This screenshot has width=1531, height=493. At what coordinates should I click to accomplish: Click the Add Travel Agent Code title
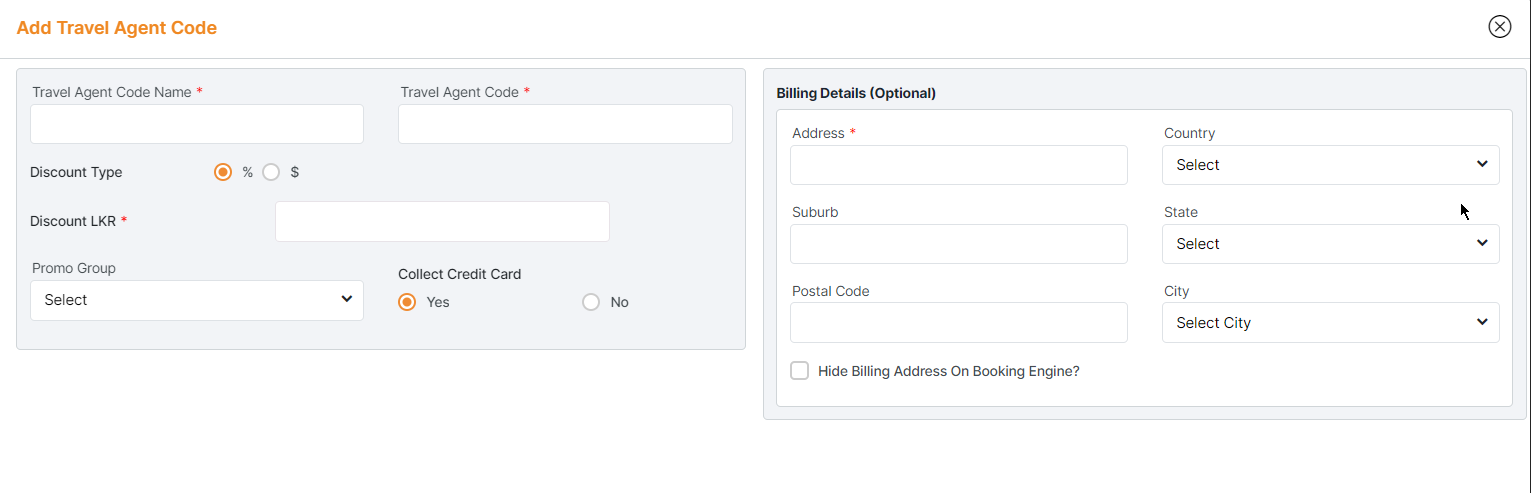pos(117,28)
